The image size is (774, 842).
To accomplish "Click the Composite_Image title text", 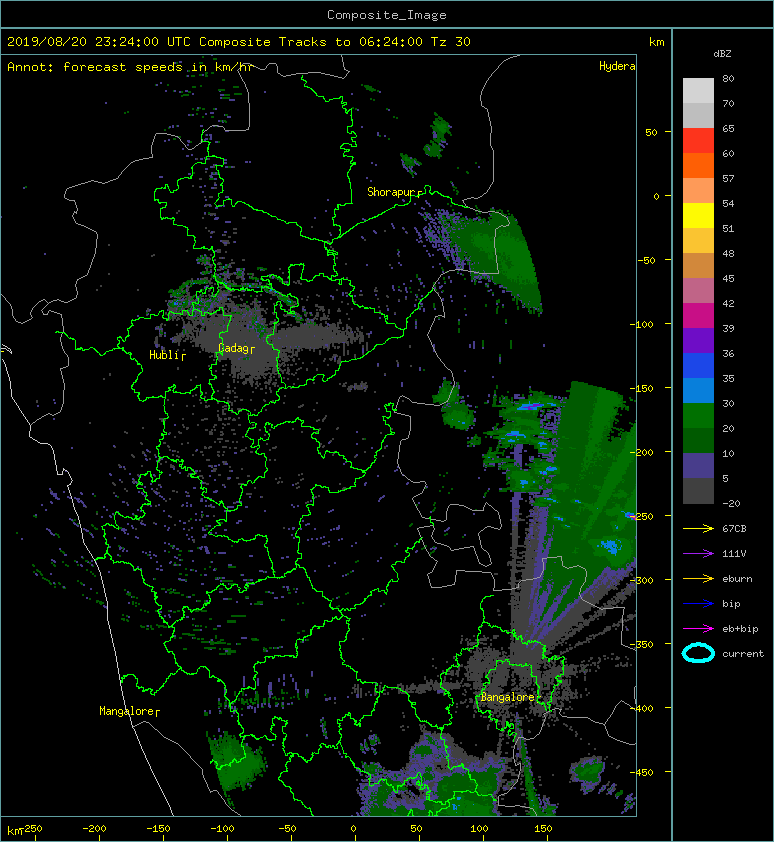I will (387, 15).
